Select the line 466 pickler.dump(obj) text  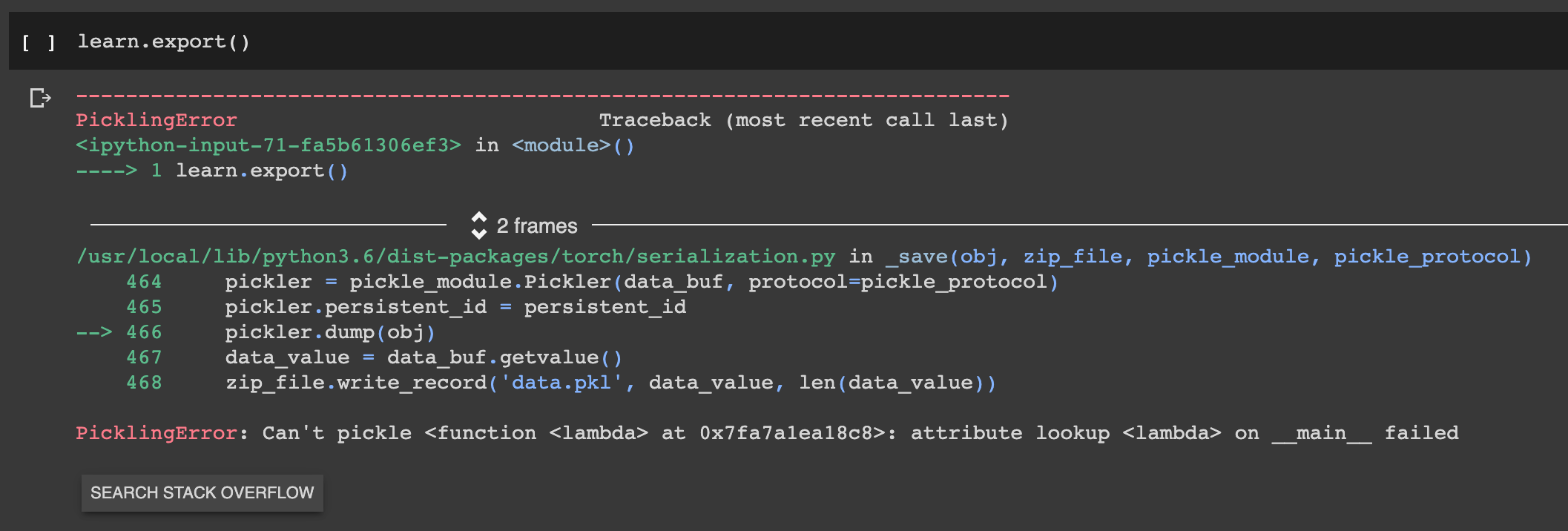pyautogui.click(x=330, y=332)
